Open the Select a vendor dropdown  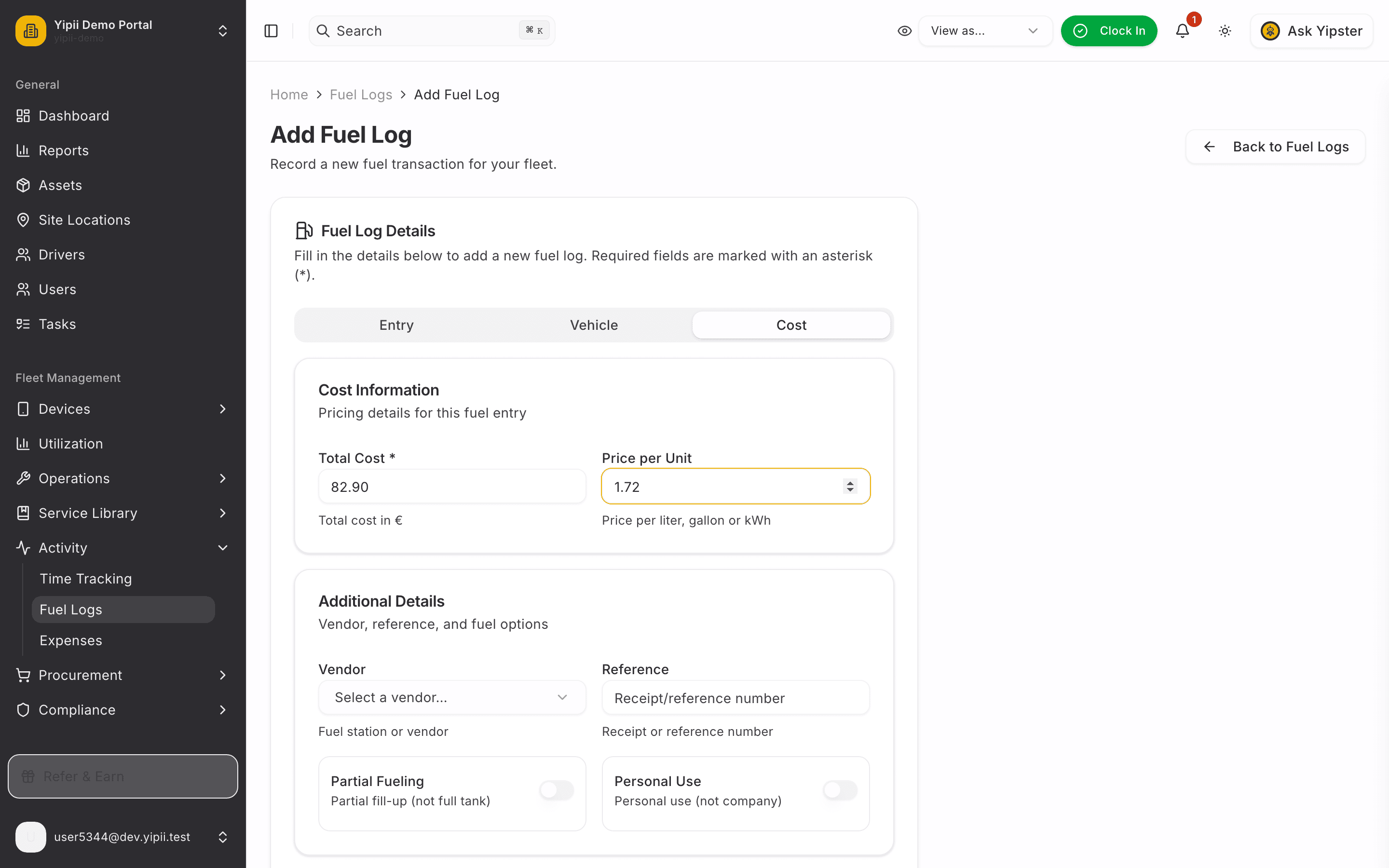point(452,697)
